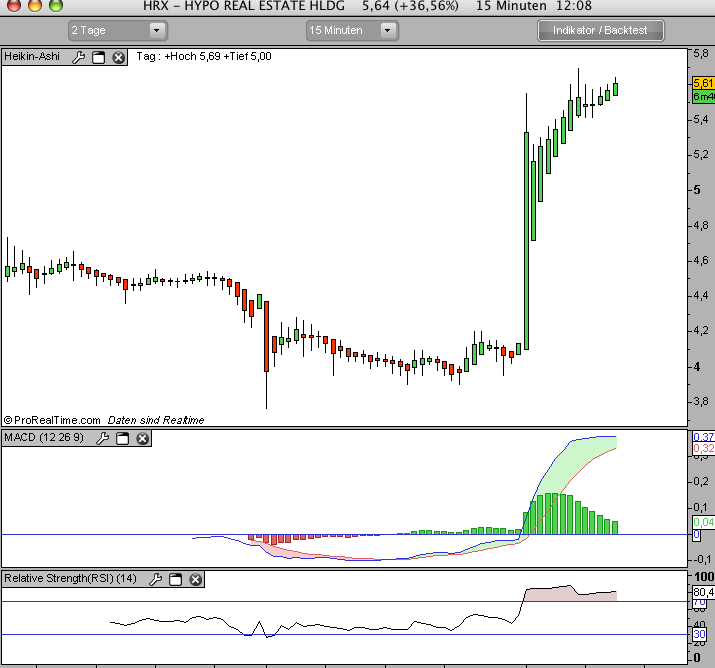Click the 80,4 RSI value label
Image resolution: width=715 pixels, height=668 pixels.
tap(703, 592)
